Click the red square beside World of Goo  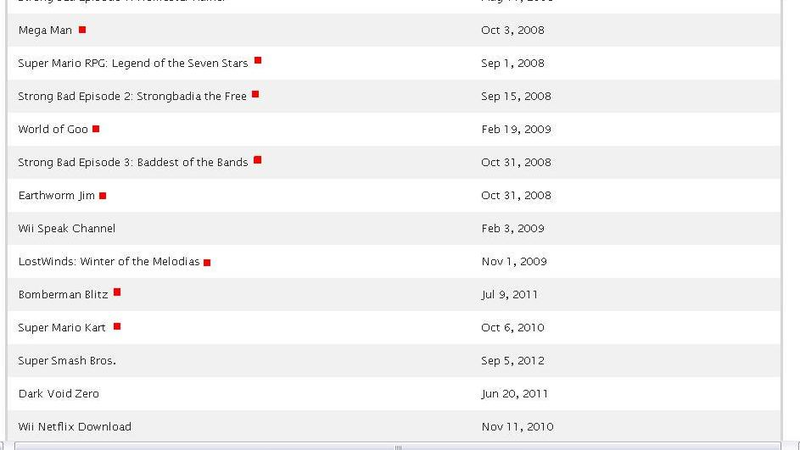(95, 129)
